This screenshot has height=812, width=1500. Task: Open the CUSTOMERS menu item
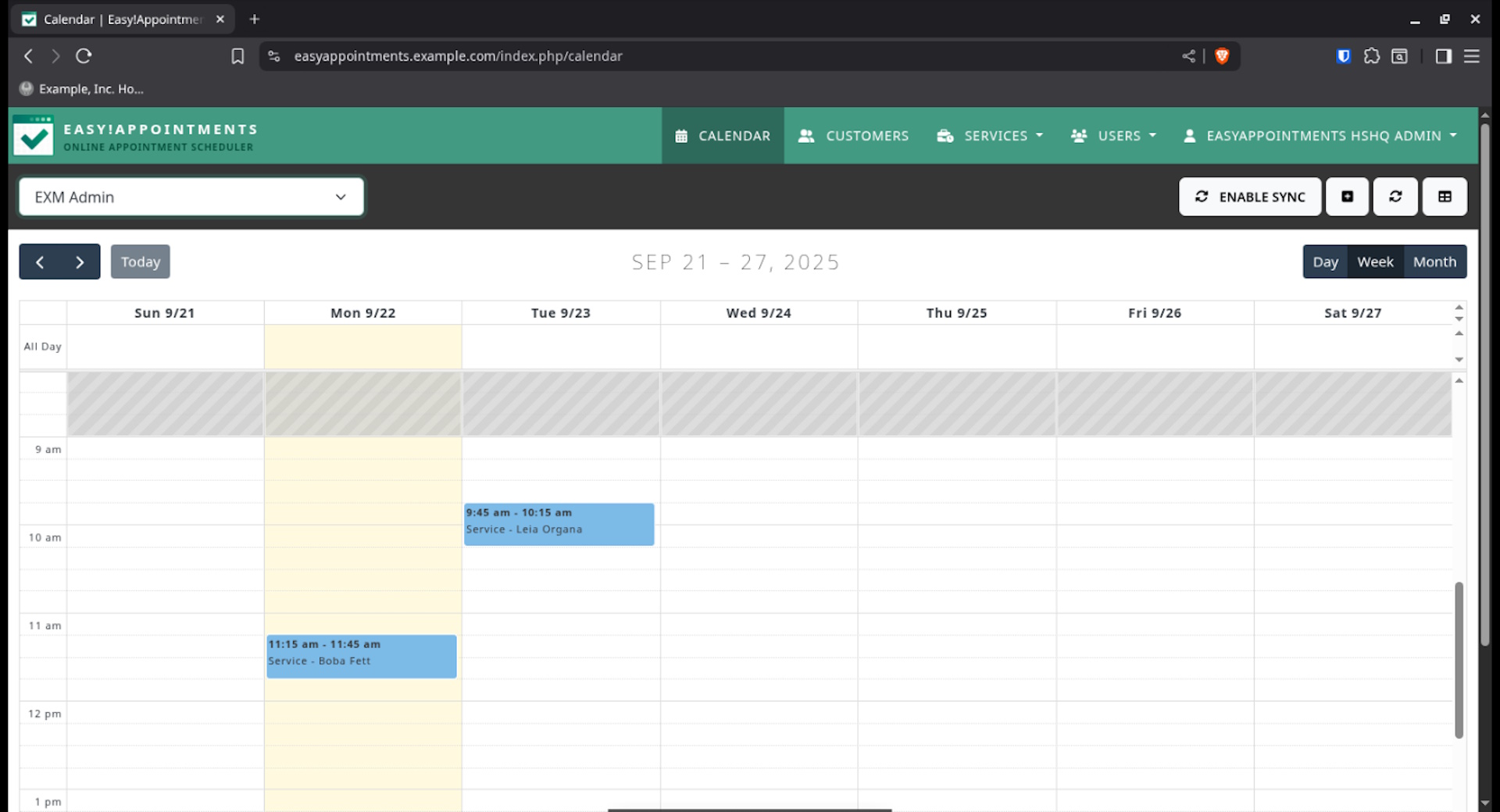tap(853, 135)
